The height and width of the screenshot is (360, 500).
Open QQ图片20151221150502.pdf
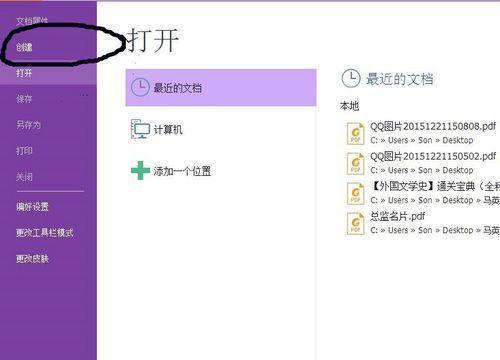point(433,156)
